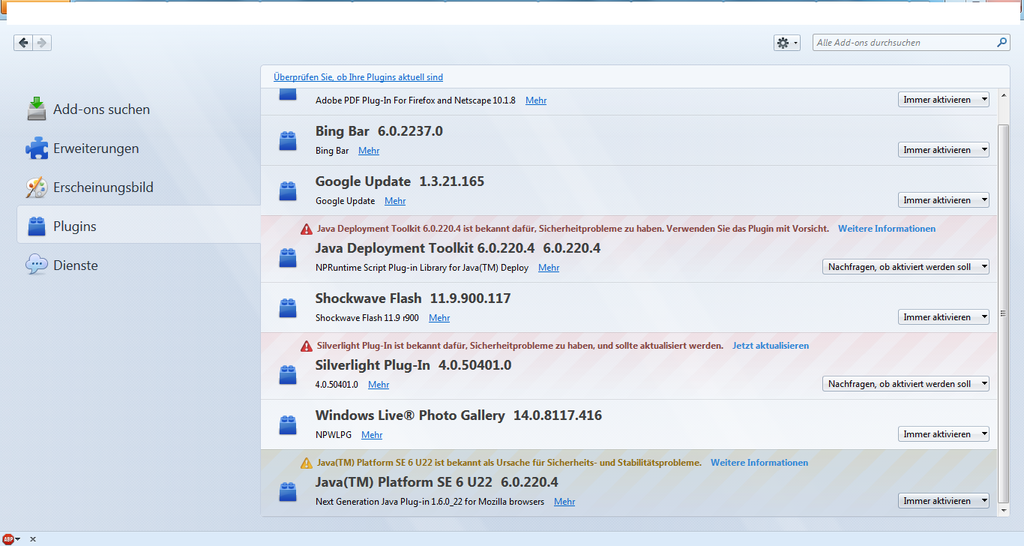Click the Bing Bar plugin brick icon
This screenshot has height=546, width=1024.
(288, 140)
